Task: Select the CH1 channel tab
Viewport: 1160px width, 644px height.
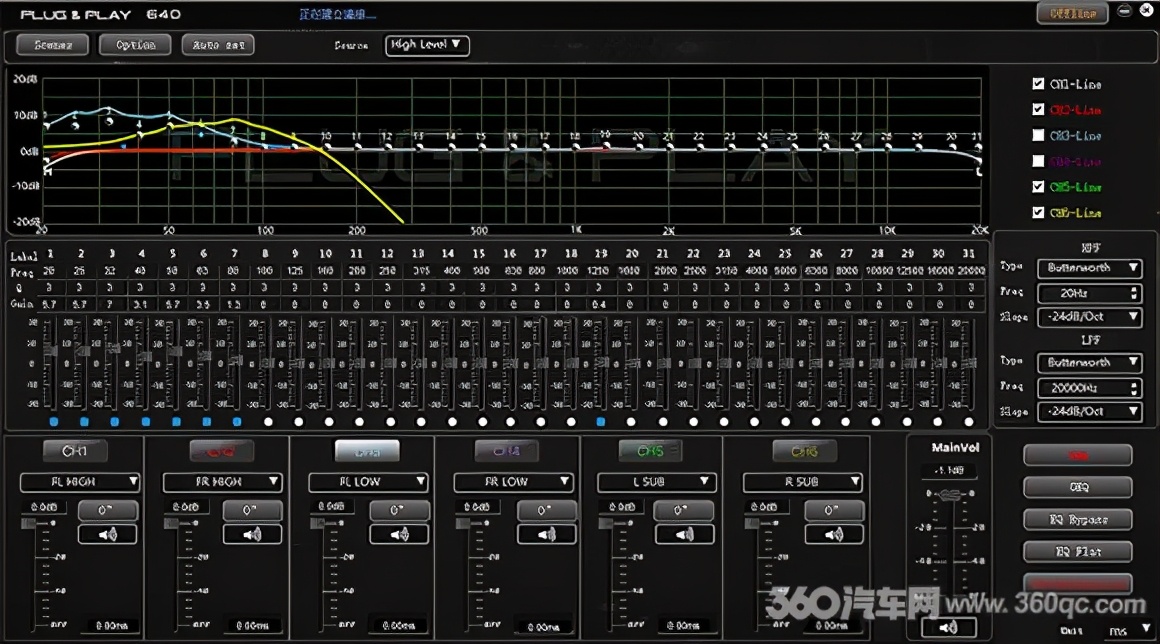Action: [75, 450]
